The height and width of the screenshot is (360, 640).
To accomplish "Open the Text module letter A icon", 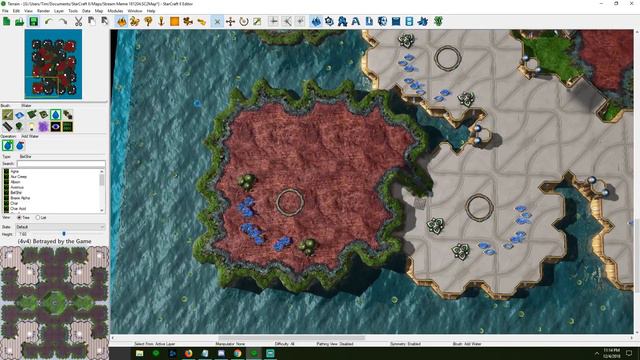I will coord(356,22).
